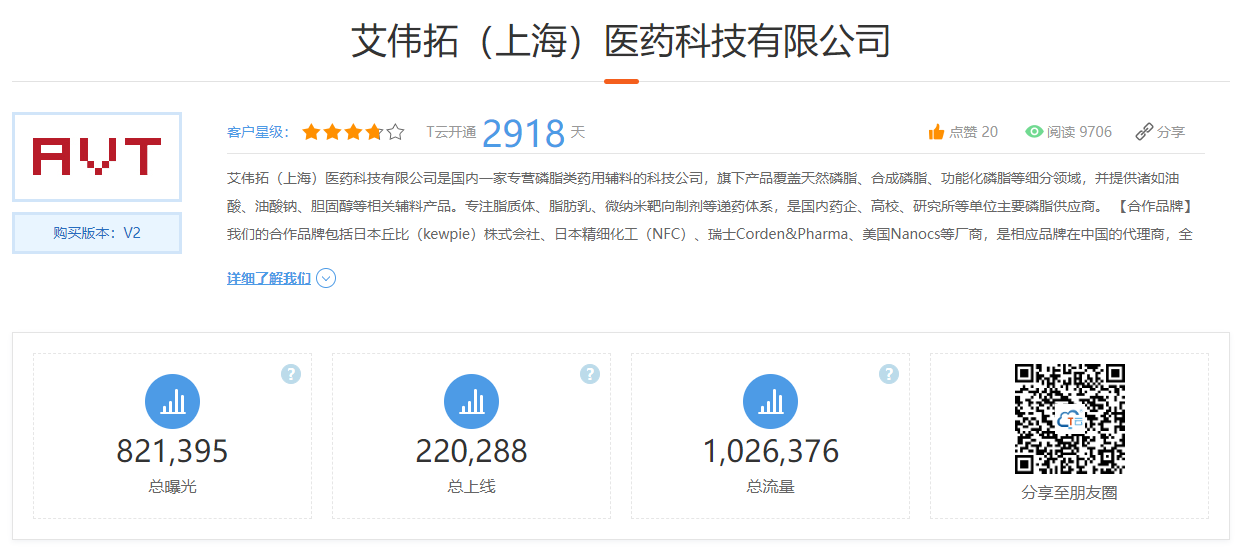1248x552 pixels.
Task: Click the 分享至朋友圈 label
Action: (x=1069, y=493)
